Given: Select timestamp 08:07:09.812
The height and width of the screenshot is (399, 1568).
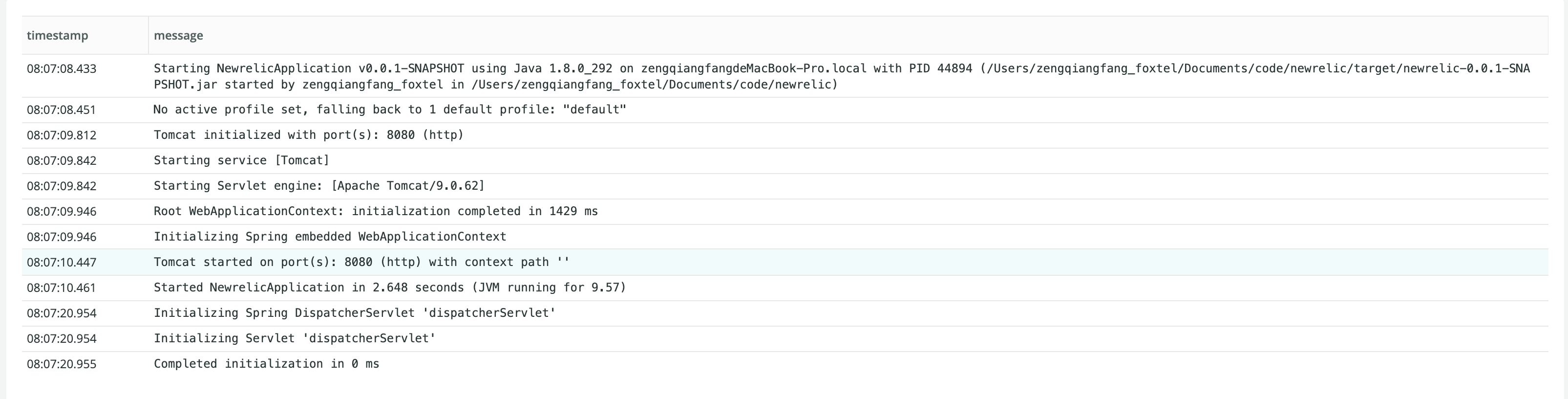Looking at the screenshot, I should click(62, 135).
